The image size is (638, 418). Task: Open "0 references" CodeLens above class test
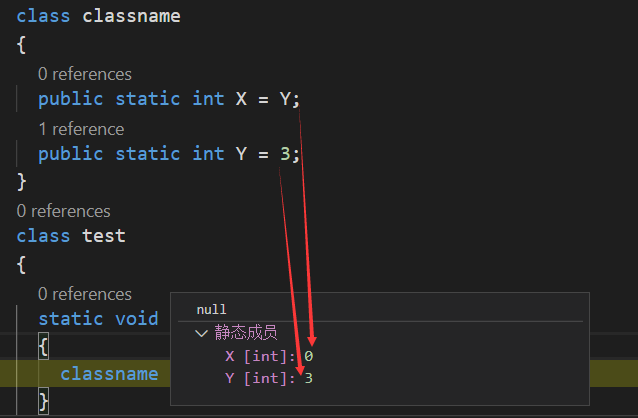[64, 211]
